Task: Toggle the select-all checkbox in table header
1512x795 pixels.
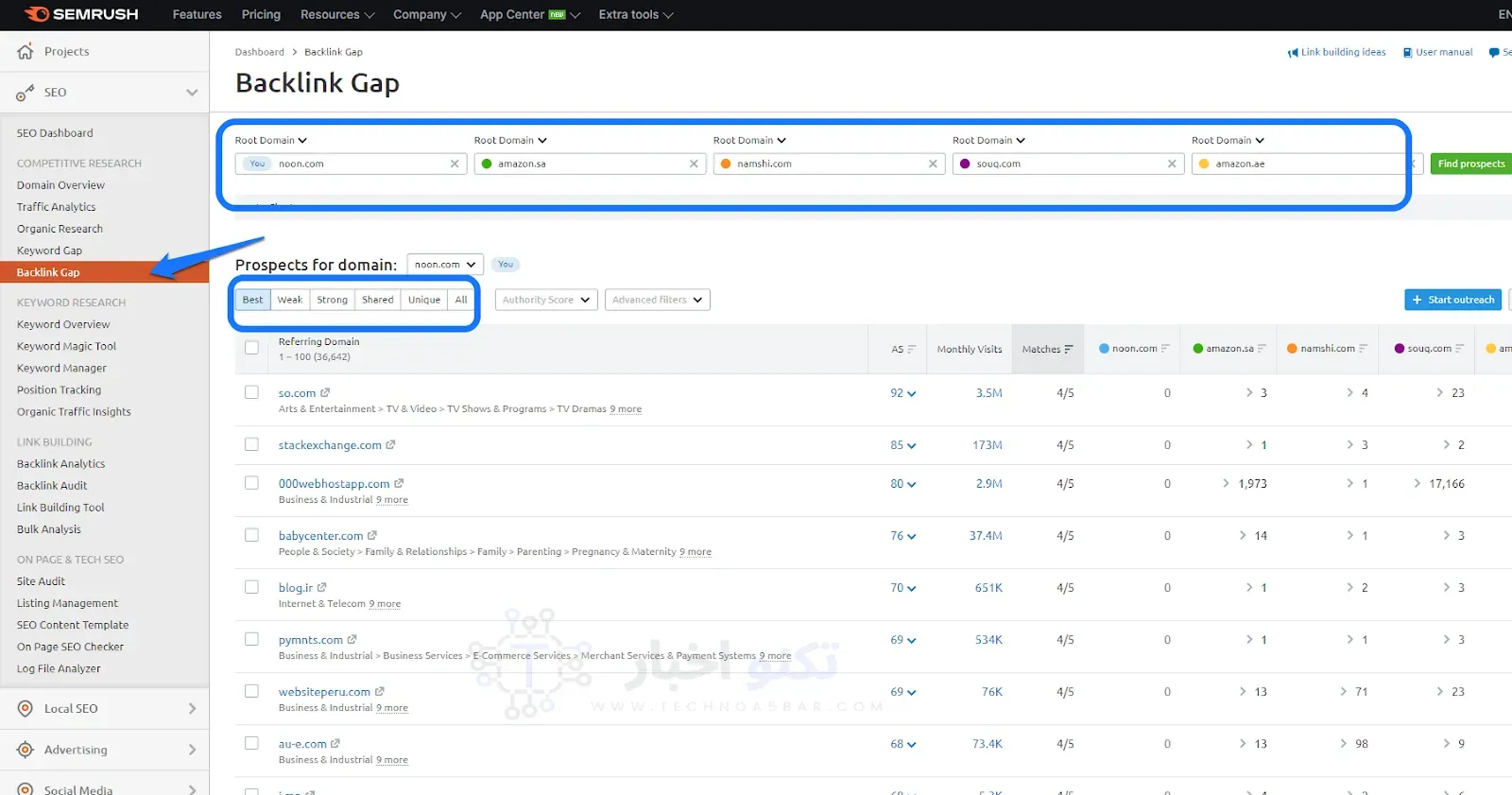Action: tap(251, 348)
